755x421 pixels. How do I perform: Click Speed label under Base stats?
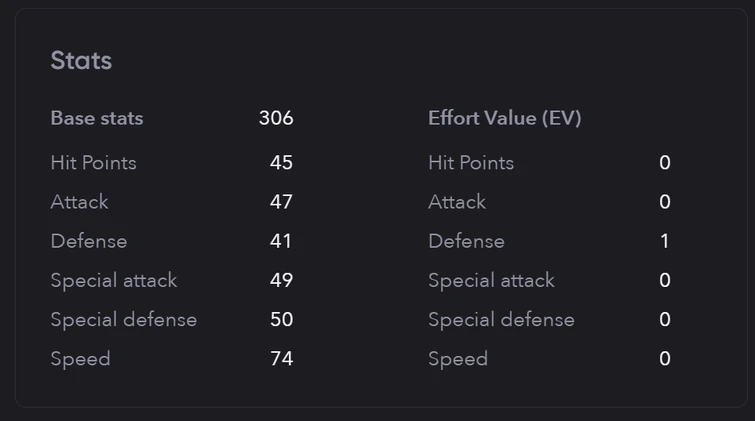tap(80, 358)
